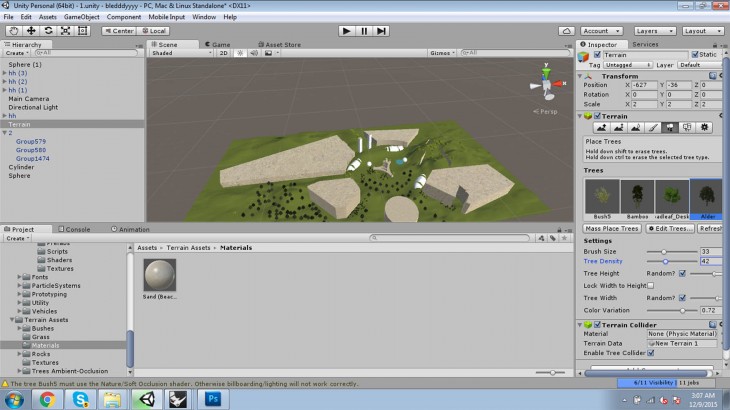Open Photoshop from the Windows taskbar
The width and height of the screenshot is (730, 410).
pos(211,399)
